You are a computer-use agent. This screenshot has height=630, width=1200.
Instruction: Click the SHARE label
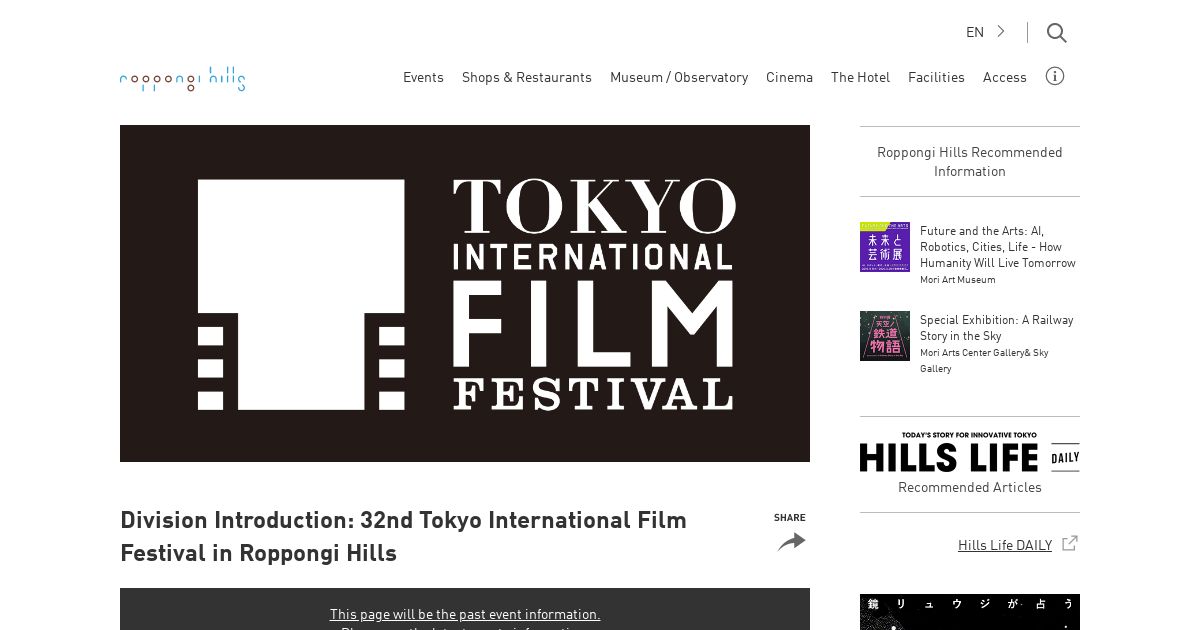789,518
